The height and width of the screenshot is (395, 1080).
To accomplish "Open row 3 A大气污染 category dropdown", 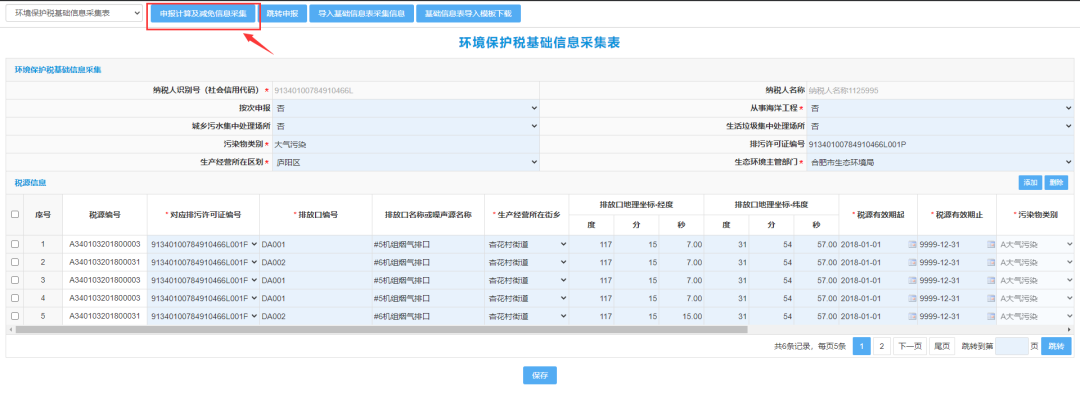I will [x=1036, y=281].
